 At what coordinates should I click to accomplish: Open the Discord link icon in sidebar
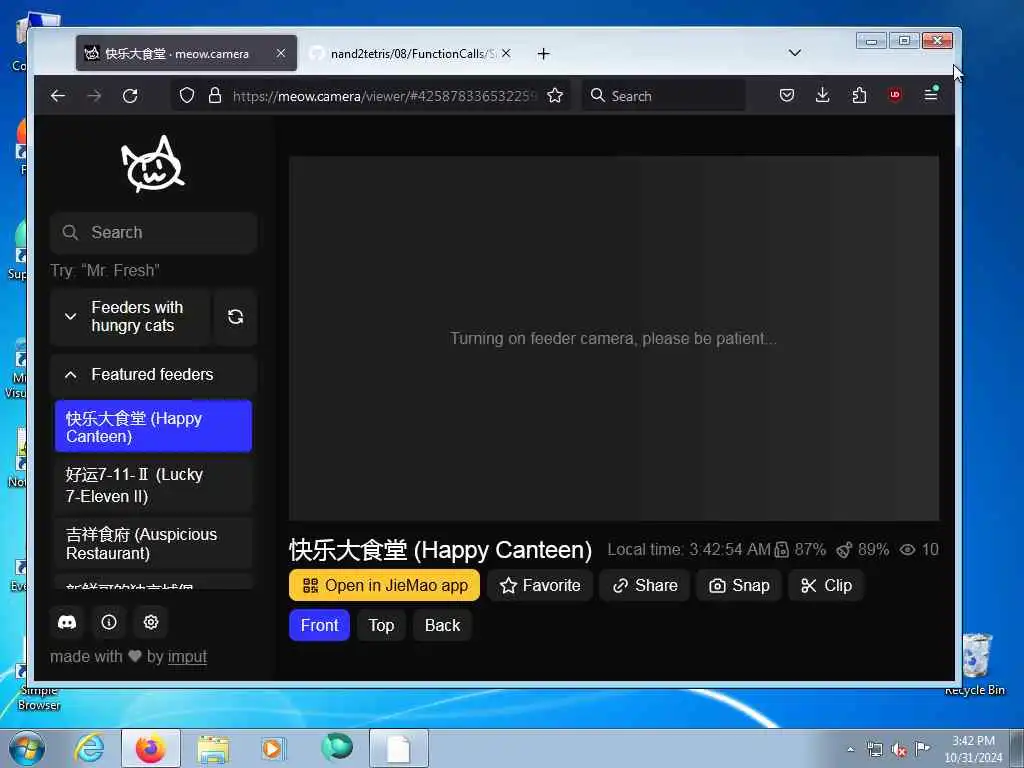[67, 622]
